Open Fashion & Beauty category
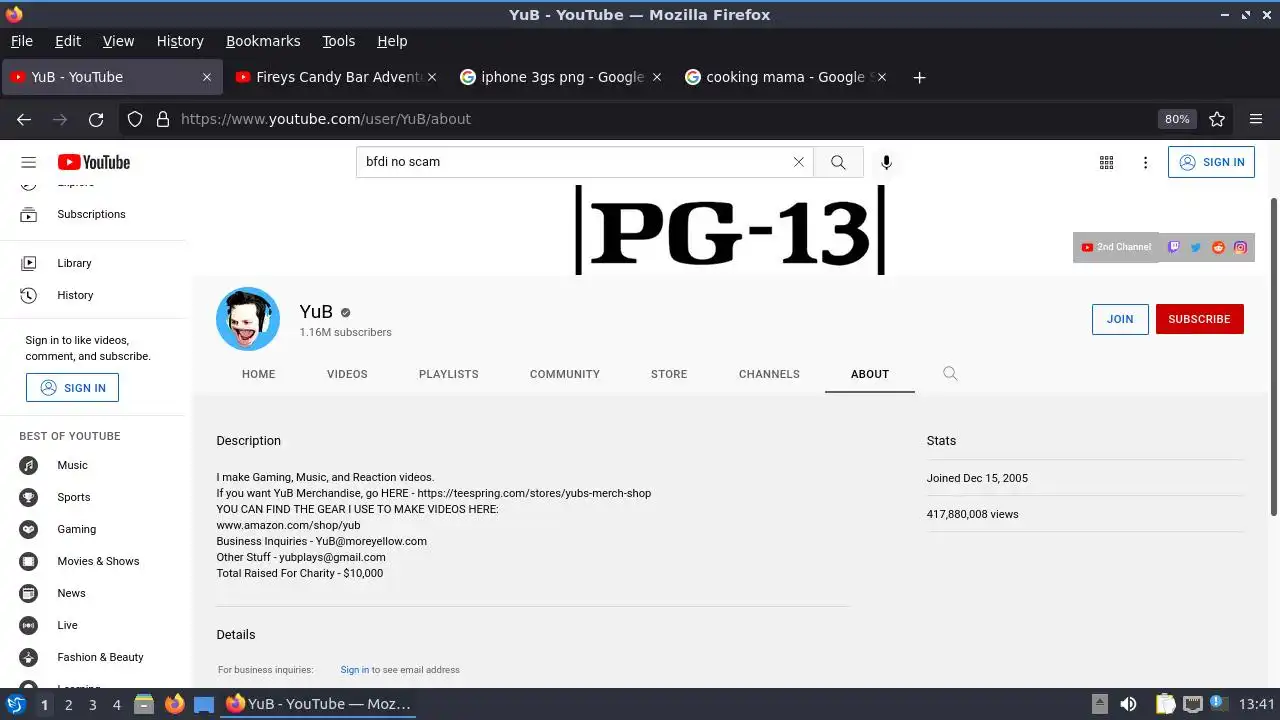 (x=93, y=657)
